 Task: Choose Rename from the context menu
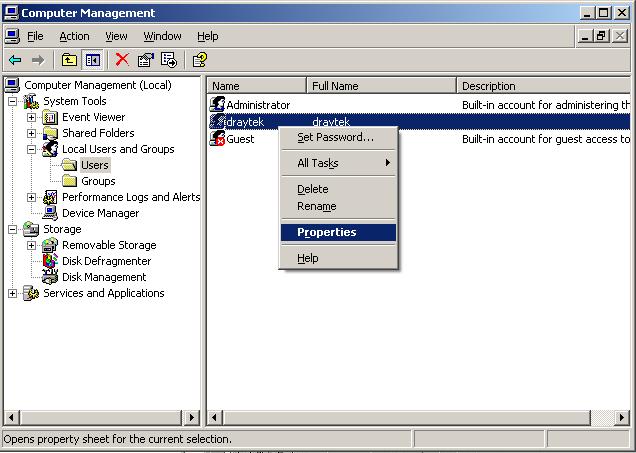[338, 206]
